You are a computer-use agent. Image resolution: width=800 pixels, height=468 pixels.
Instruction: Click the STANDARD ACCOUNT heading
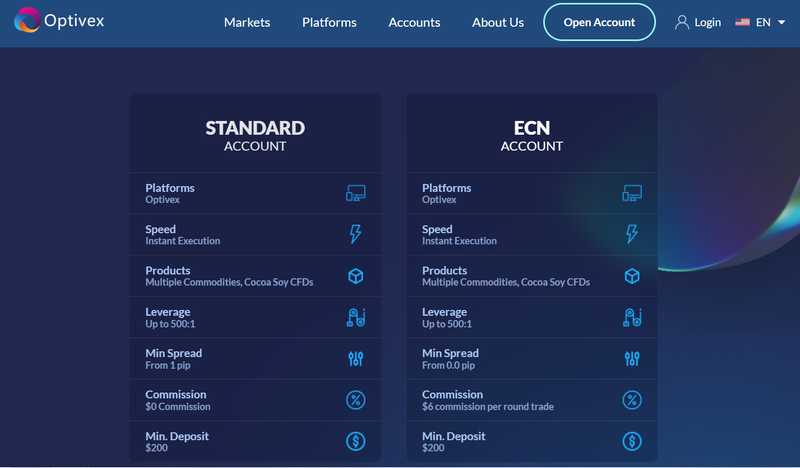click(255, 136)
